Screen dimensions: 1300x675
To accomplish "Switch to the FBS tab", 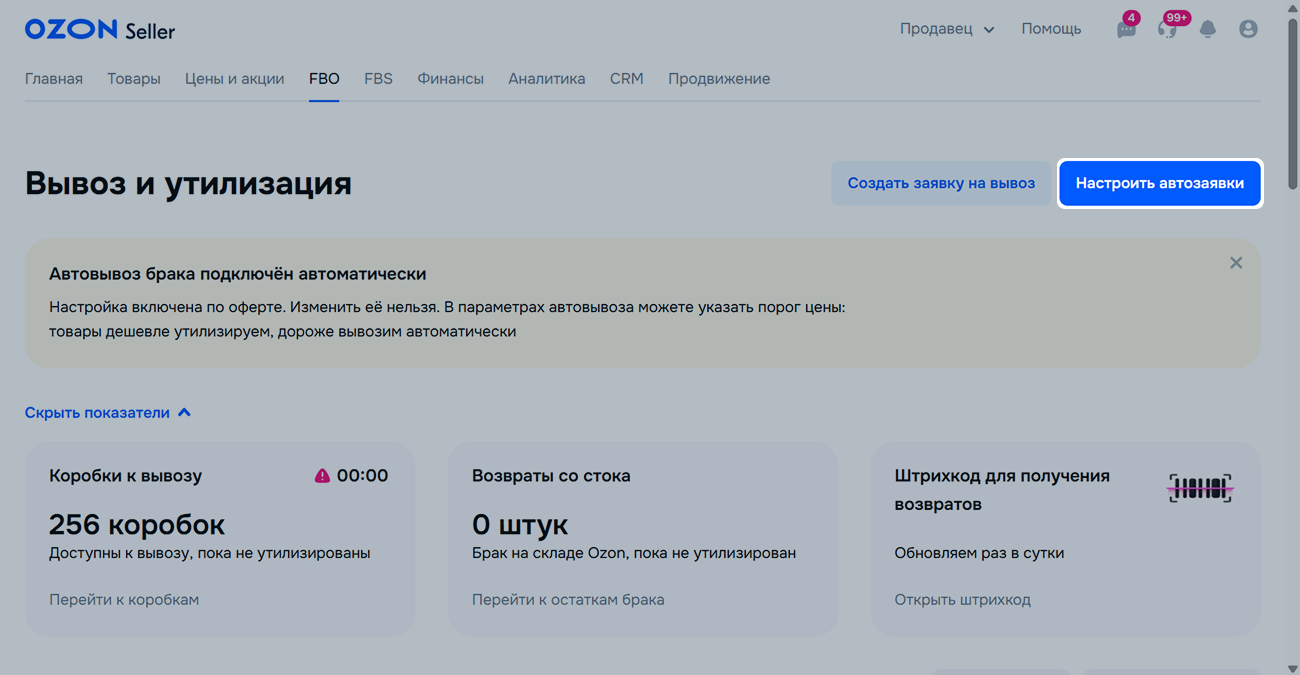I will click(378, 79).
